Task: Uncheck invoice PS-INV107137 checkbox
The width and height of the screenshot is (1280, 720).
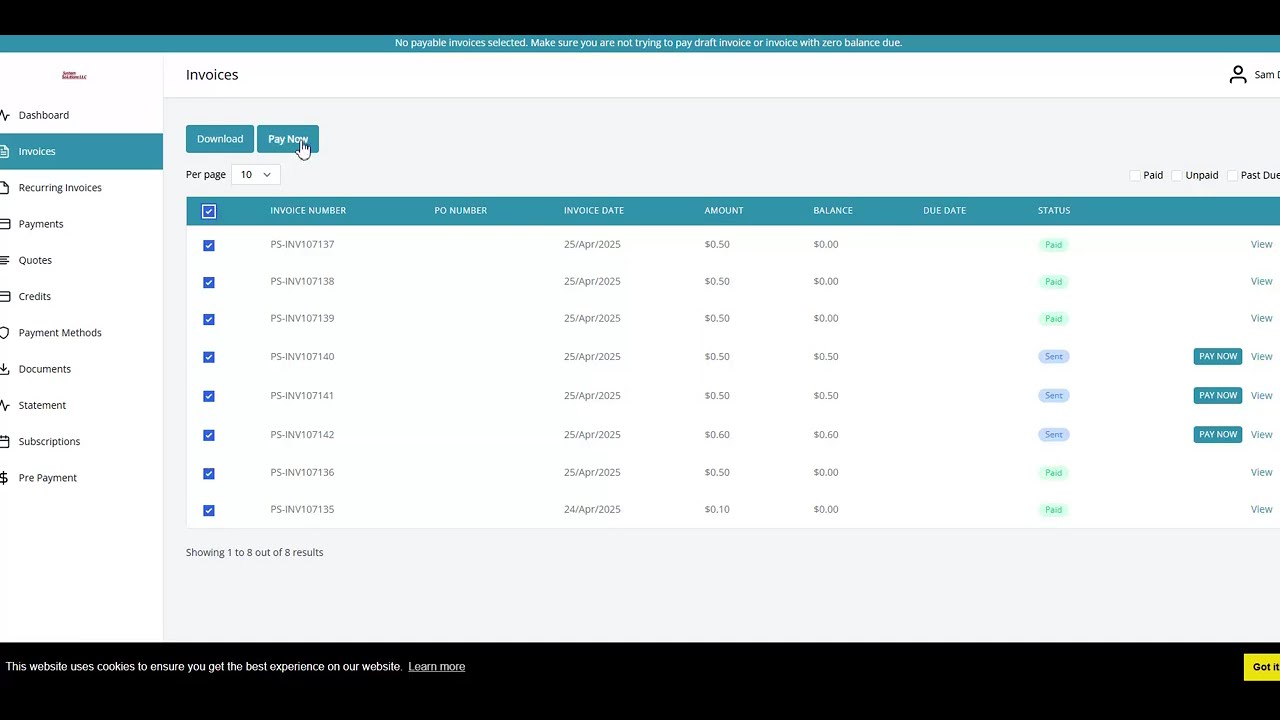Action: click(x=209, y=245)
